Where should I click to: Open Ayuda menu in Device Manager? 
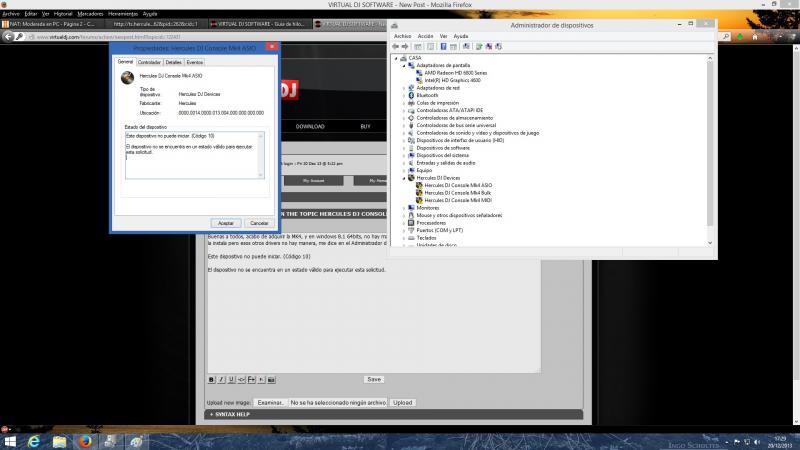[x=461, y=36]
